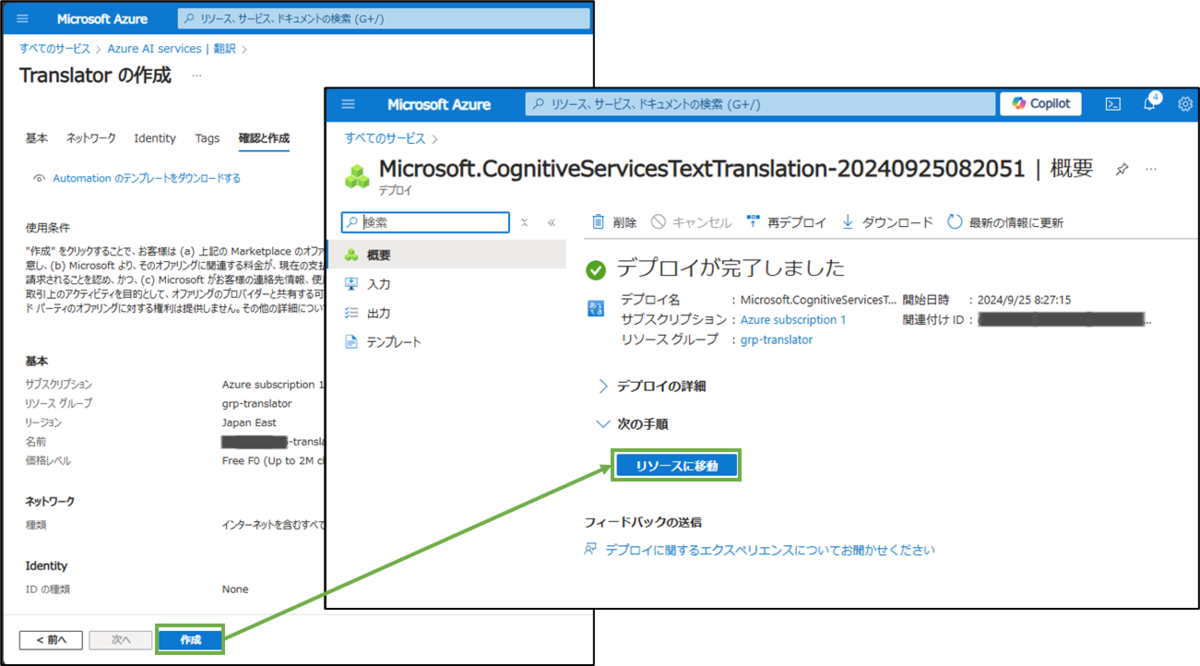Click deployment cubes icon beside title
1200x666 pixels.
[x=357, y=176]
